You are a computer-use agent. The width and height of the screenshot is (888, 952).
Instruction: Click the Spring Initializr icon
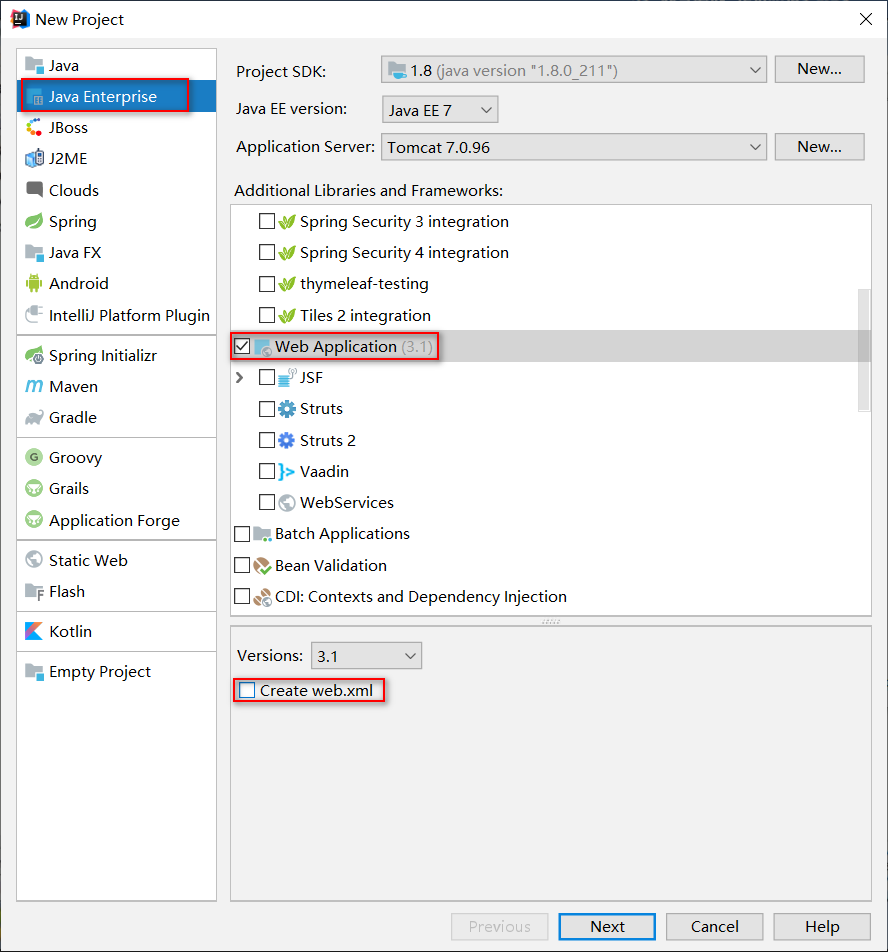click(34, 355)
